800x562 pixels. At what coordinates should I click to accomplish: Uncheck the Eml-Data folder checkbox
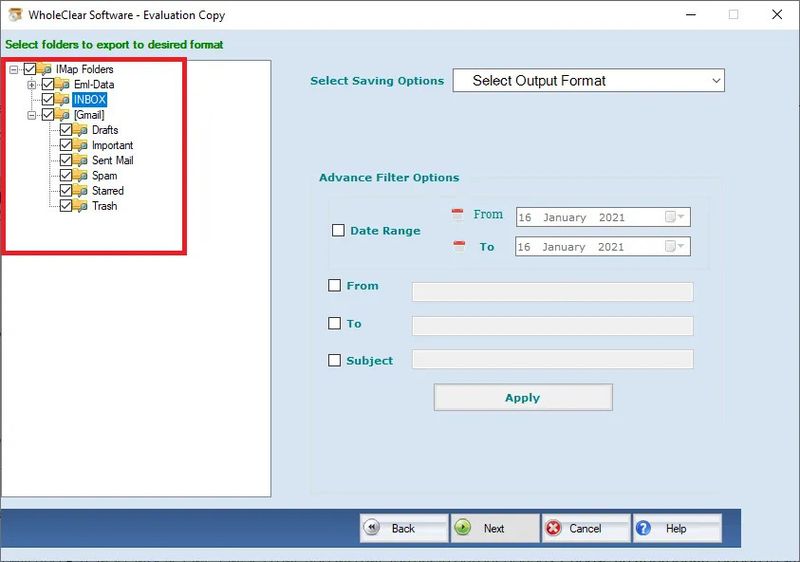48,84
